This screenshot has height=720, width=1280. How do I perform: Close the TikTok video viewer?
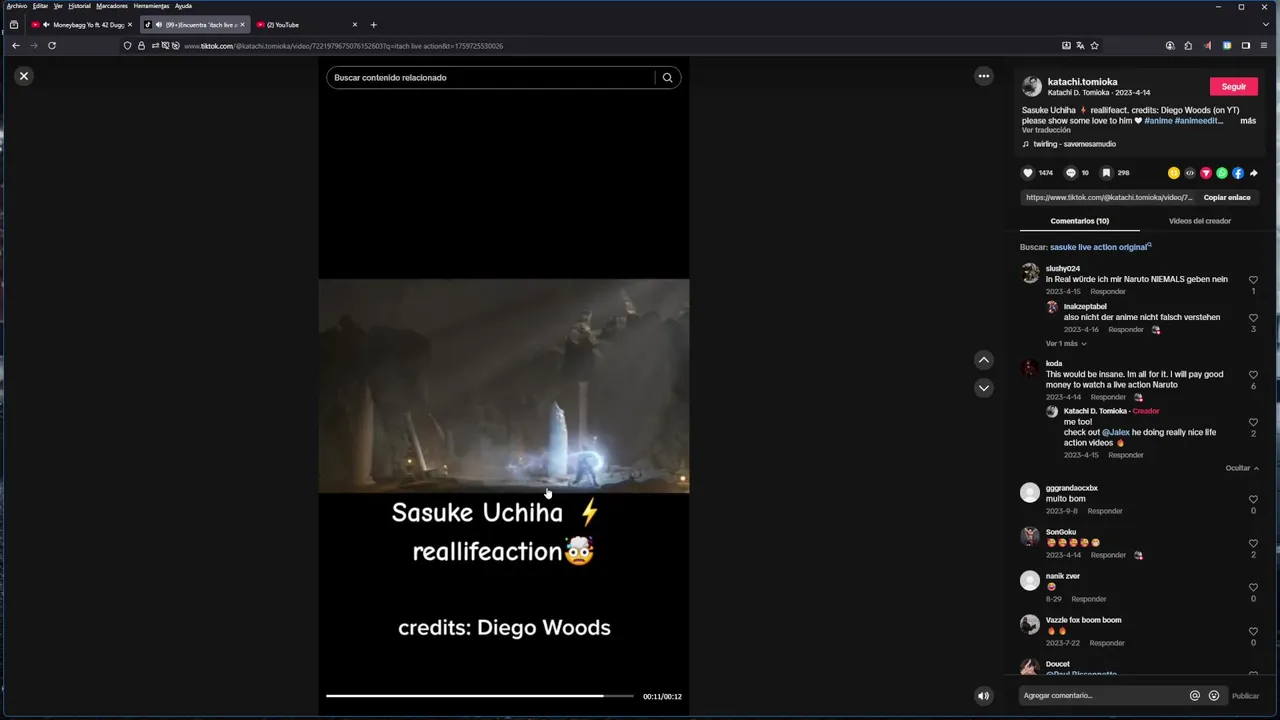[24, 76]
